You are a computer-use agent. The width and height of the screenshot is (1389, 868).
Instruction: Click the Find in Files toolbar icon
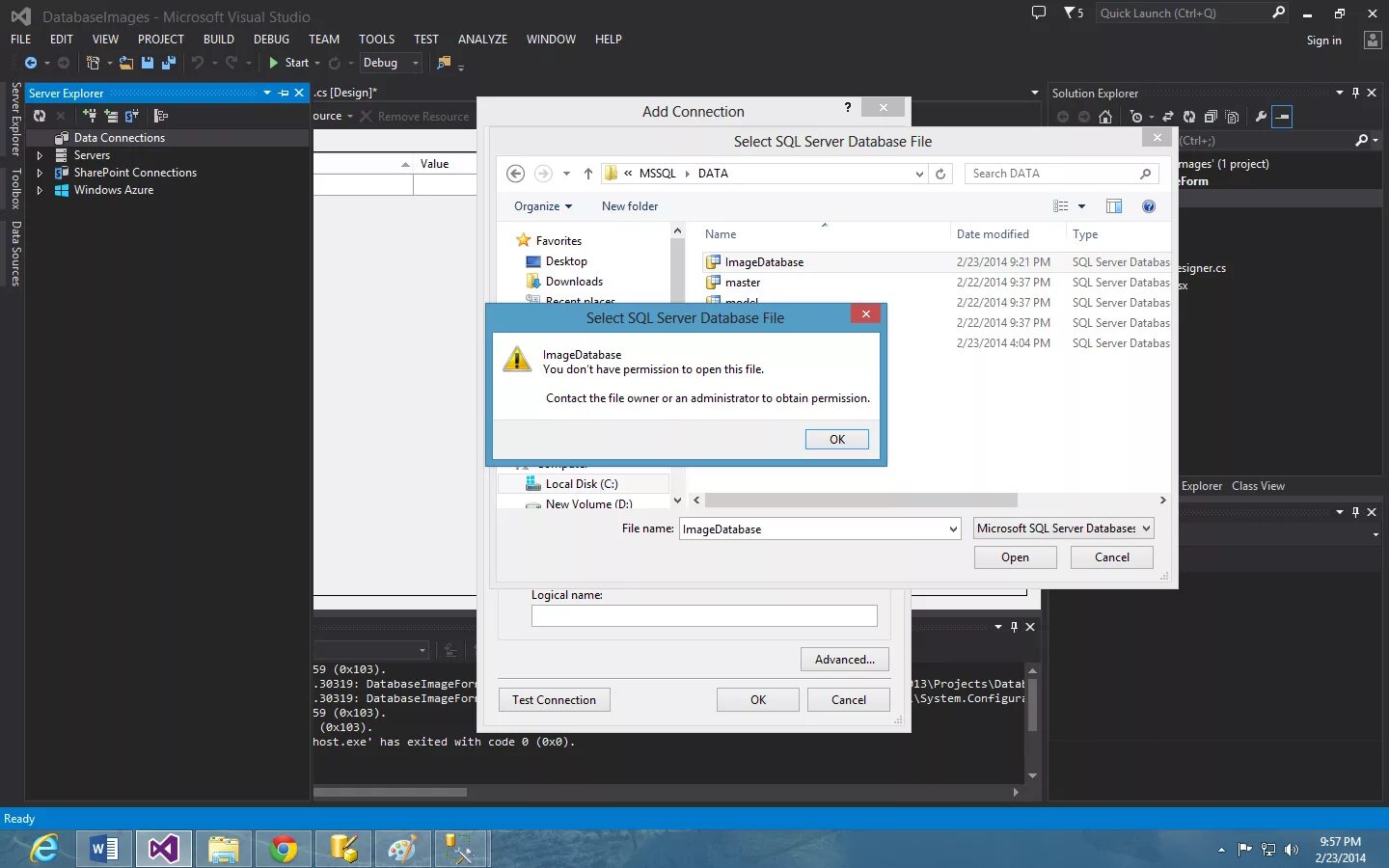(444, 63)
